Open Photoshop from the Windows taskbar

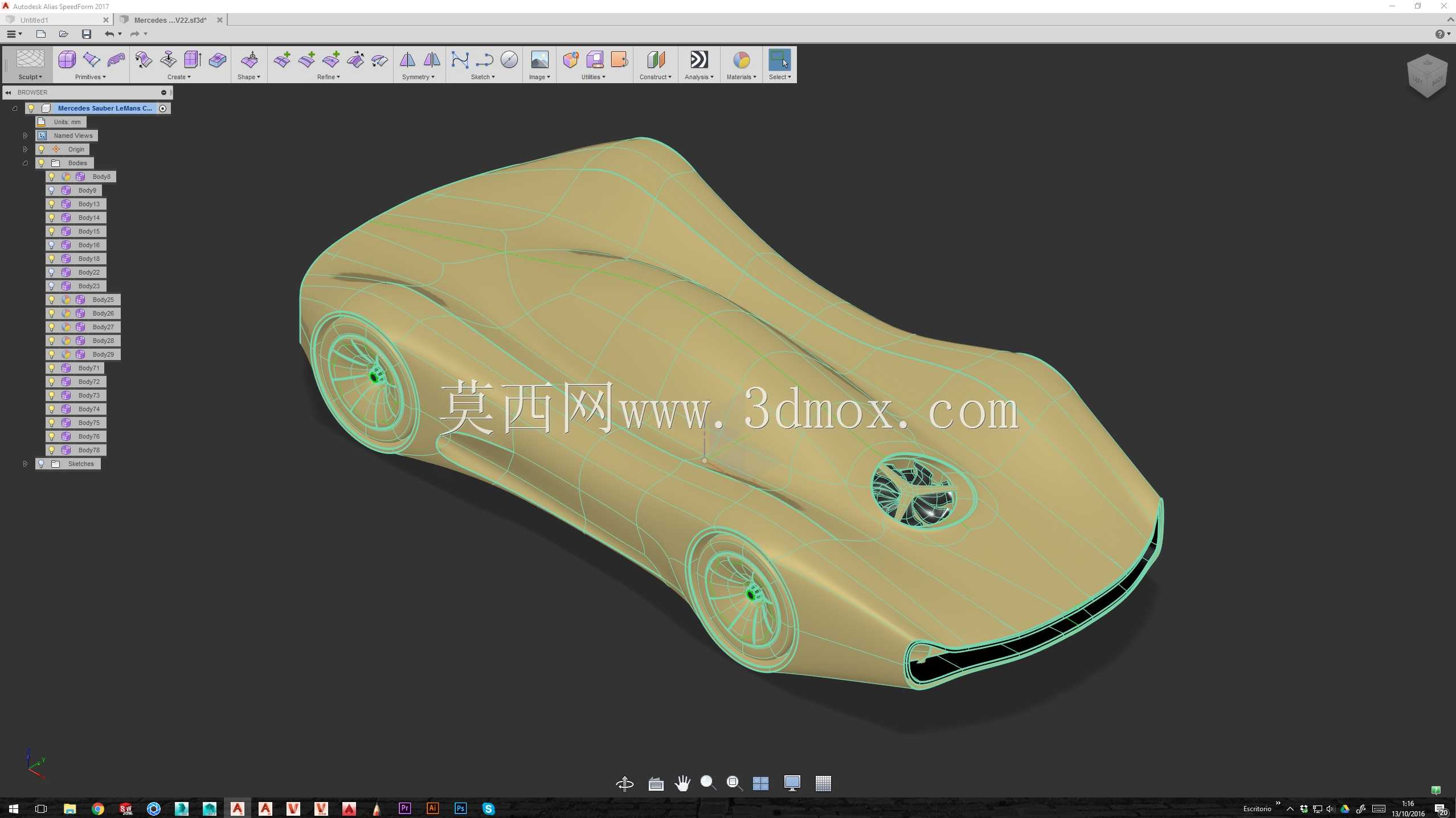(x=460, y=808)
